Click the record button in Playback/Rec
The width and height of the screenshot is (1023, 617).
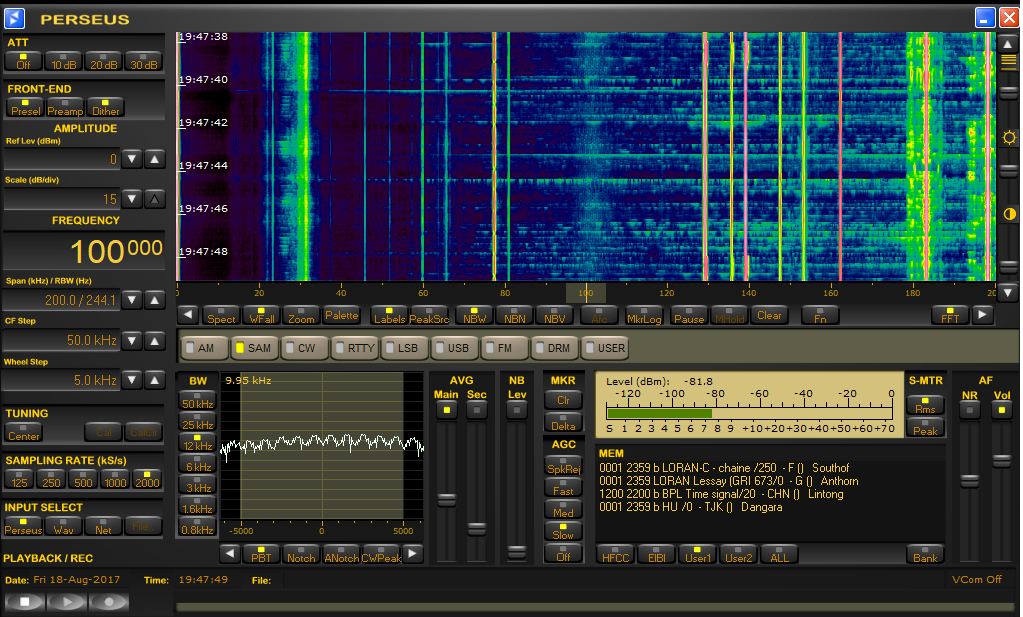[x=109, y=602]
